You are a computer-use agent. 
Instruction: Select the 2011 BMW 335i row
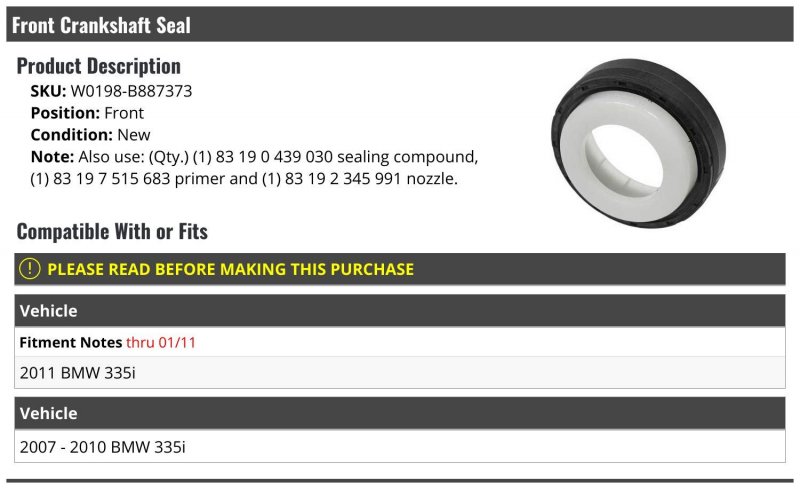tap(399, 373)
